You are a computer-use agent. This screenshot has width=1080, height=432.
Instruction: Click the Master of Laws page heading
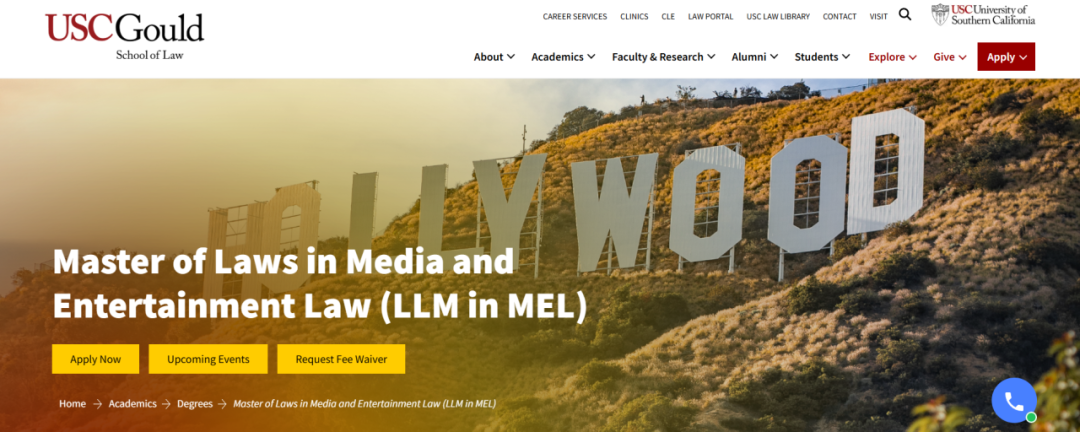pos(320,283)
